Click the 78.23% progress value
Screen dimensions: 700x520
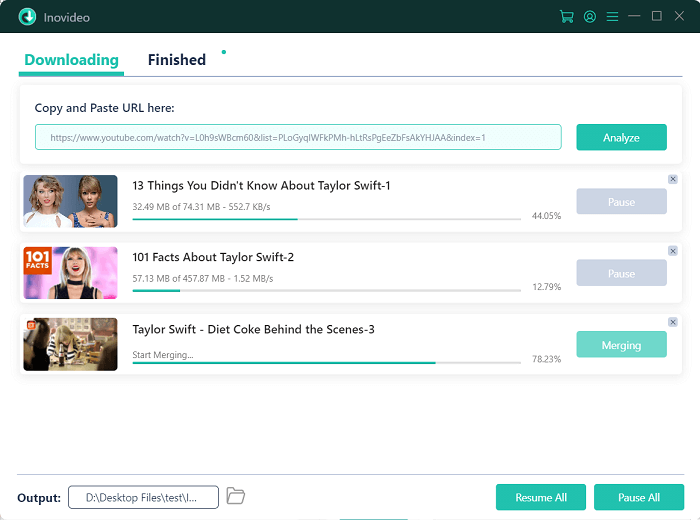(546, 359)
